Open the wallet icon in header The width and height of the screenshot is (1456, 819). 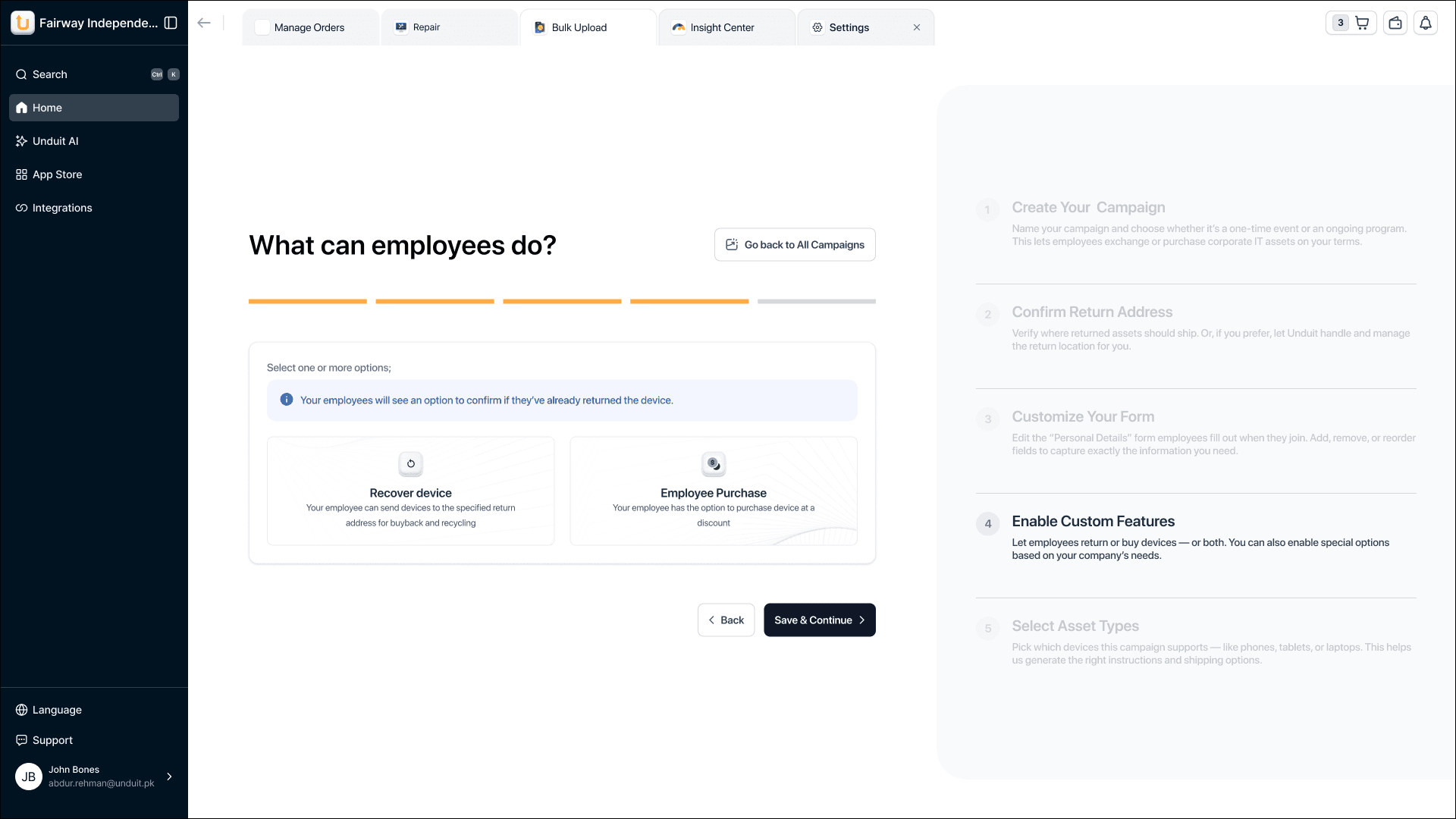[x=1395, y=23]
